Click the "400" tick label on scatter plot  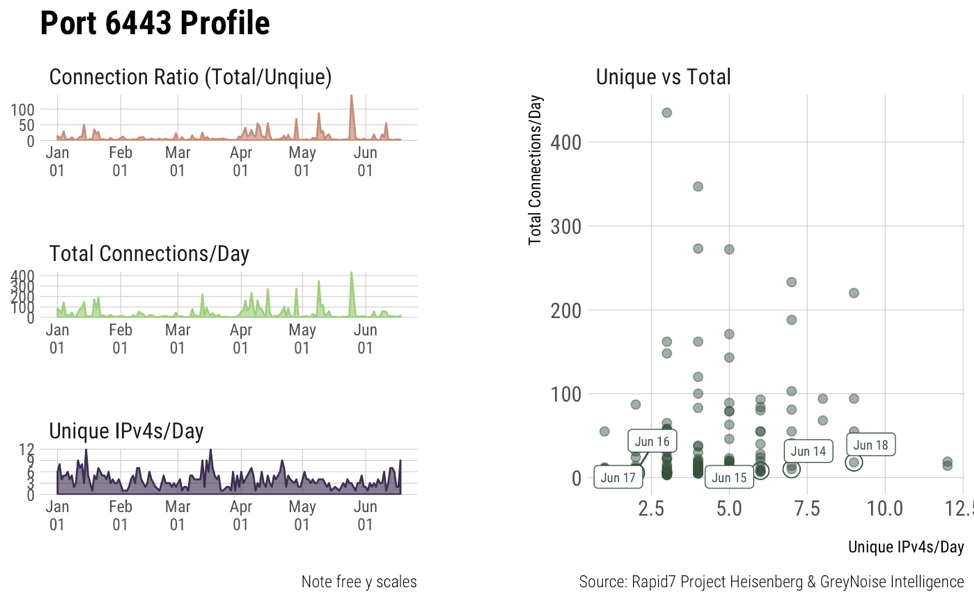point(566,142)
